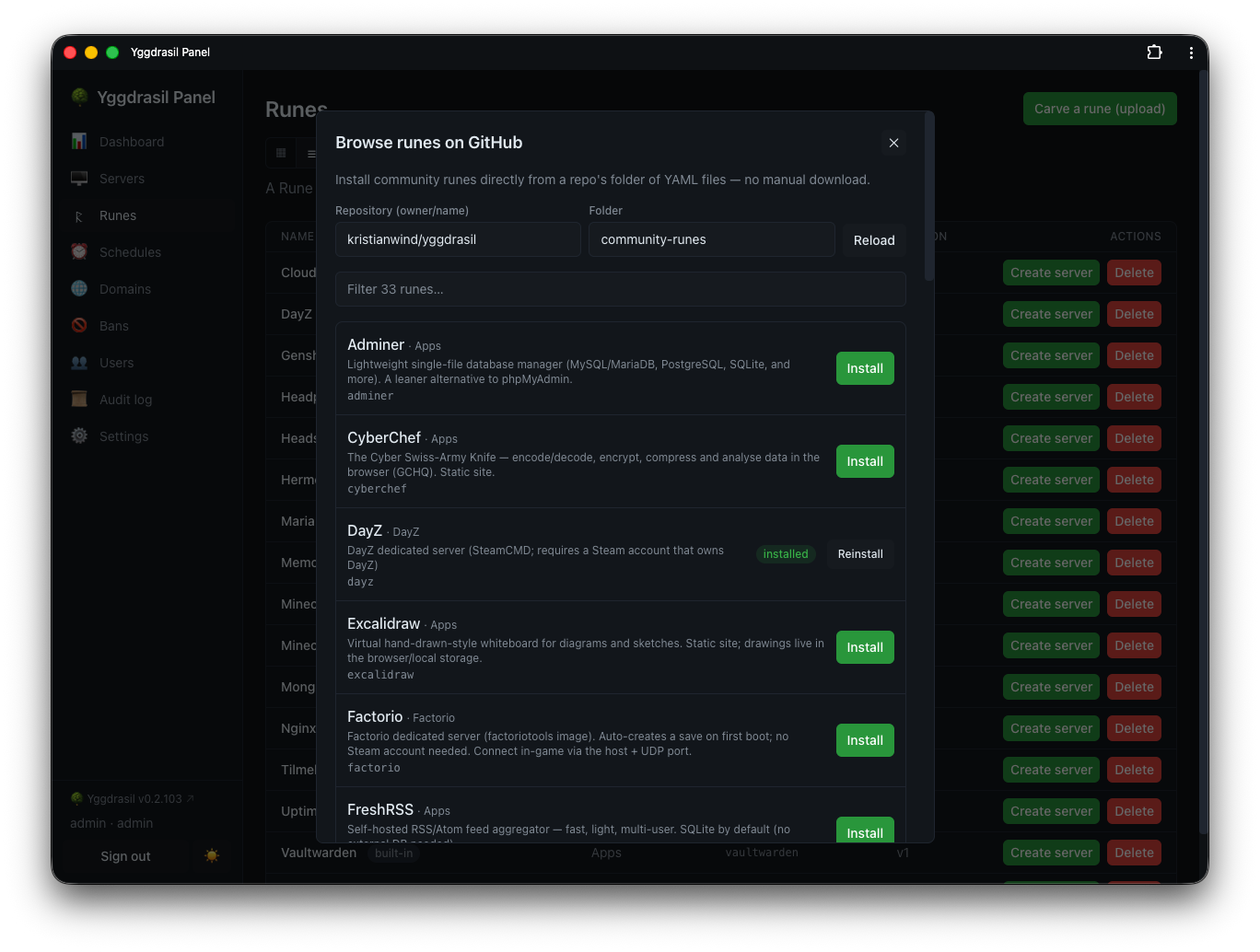The width and height of the screenshot is (1260, 952).
Task: Click the Servers monitor icon
Action: click(79, 178)
